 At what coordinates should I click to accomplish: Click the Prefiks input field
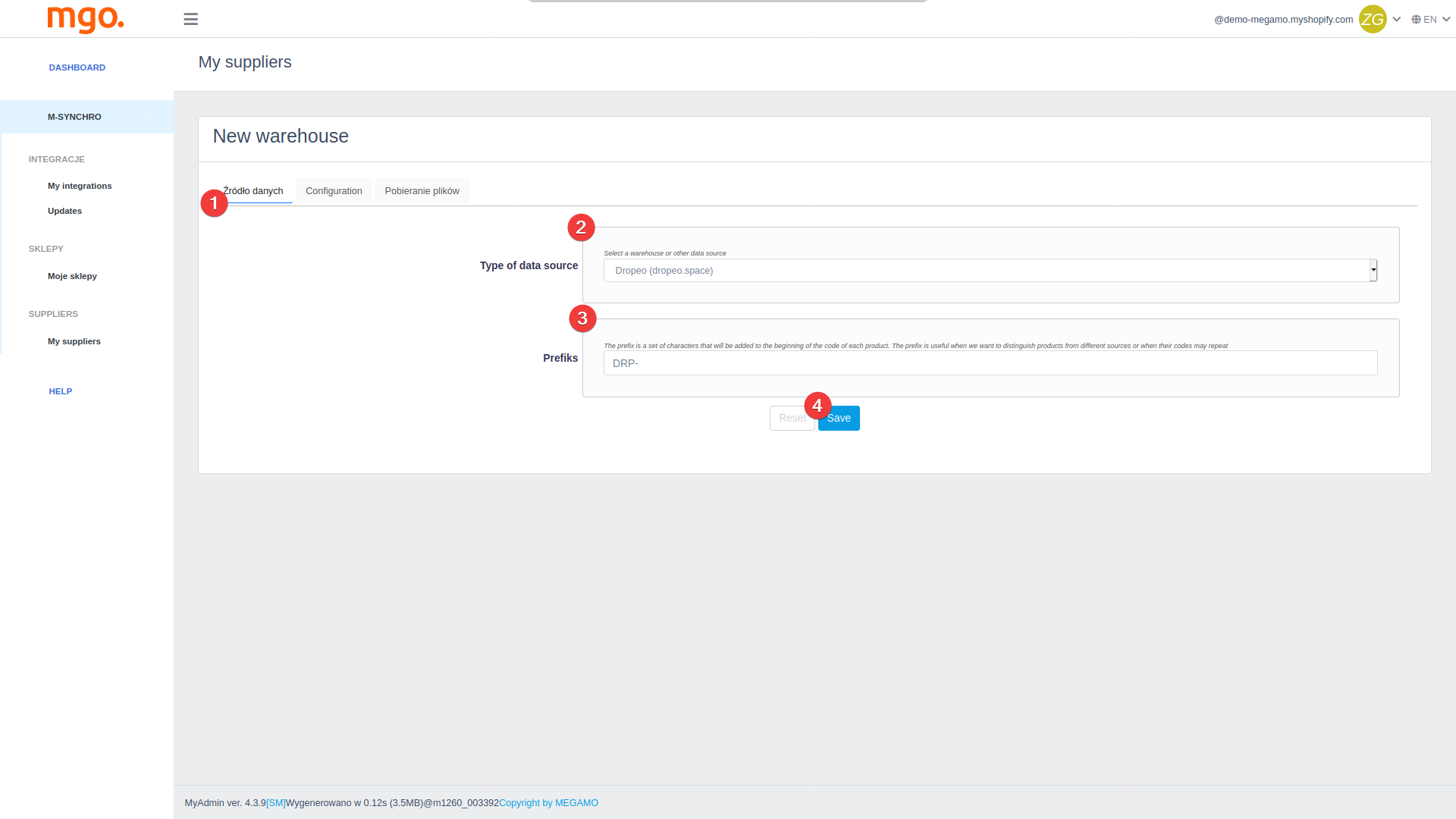(x=990, y=363)
